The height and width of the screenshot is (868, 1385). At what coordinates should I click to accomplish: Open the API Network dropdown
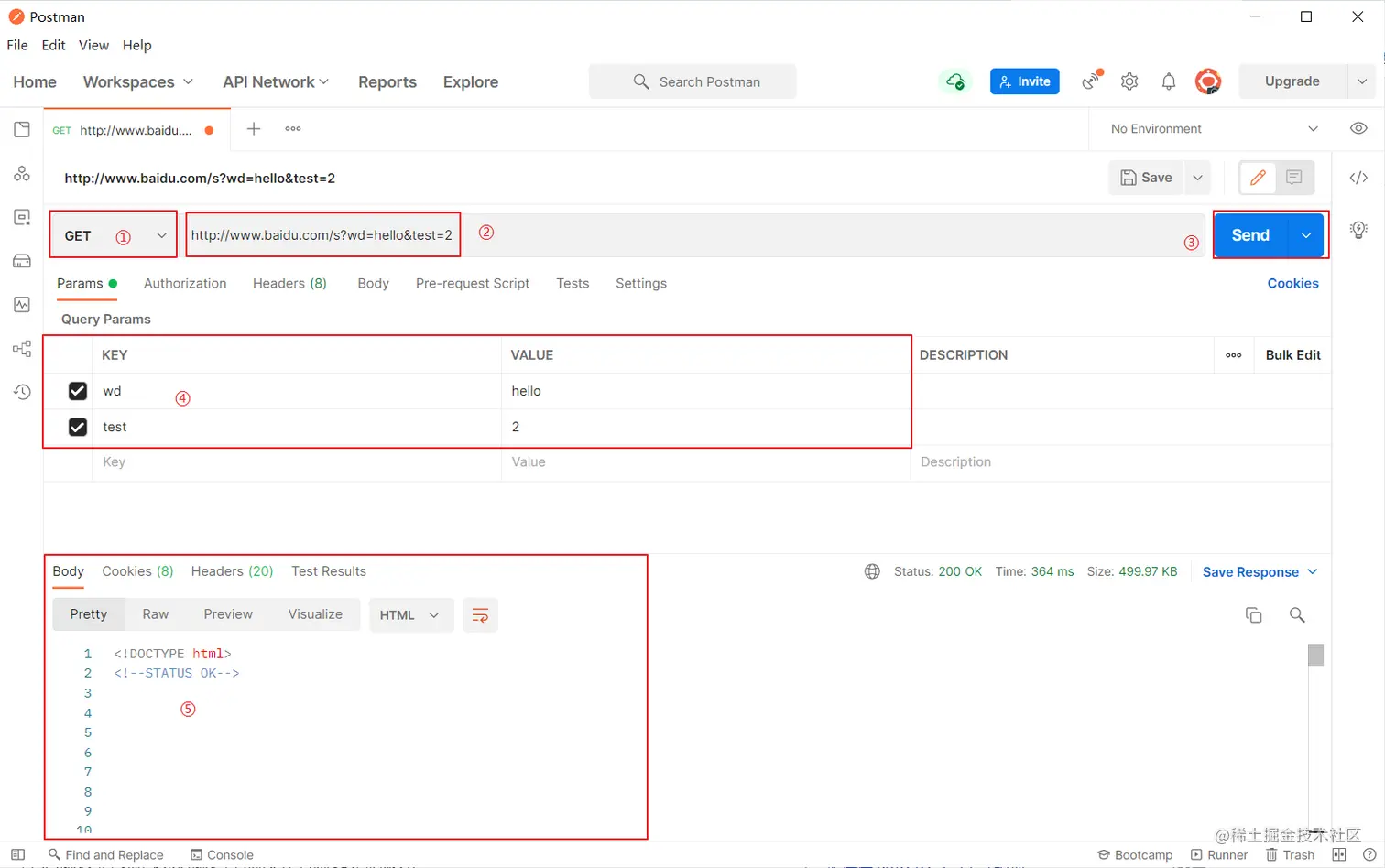pos(276,81)
